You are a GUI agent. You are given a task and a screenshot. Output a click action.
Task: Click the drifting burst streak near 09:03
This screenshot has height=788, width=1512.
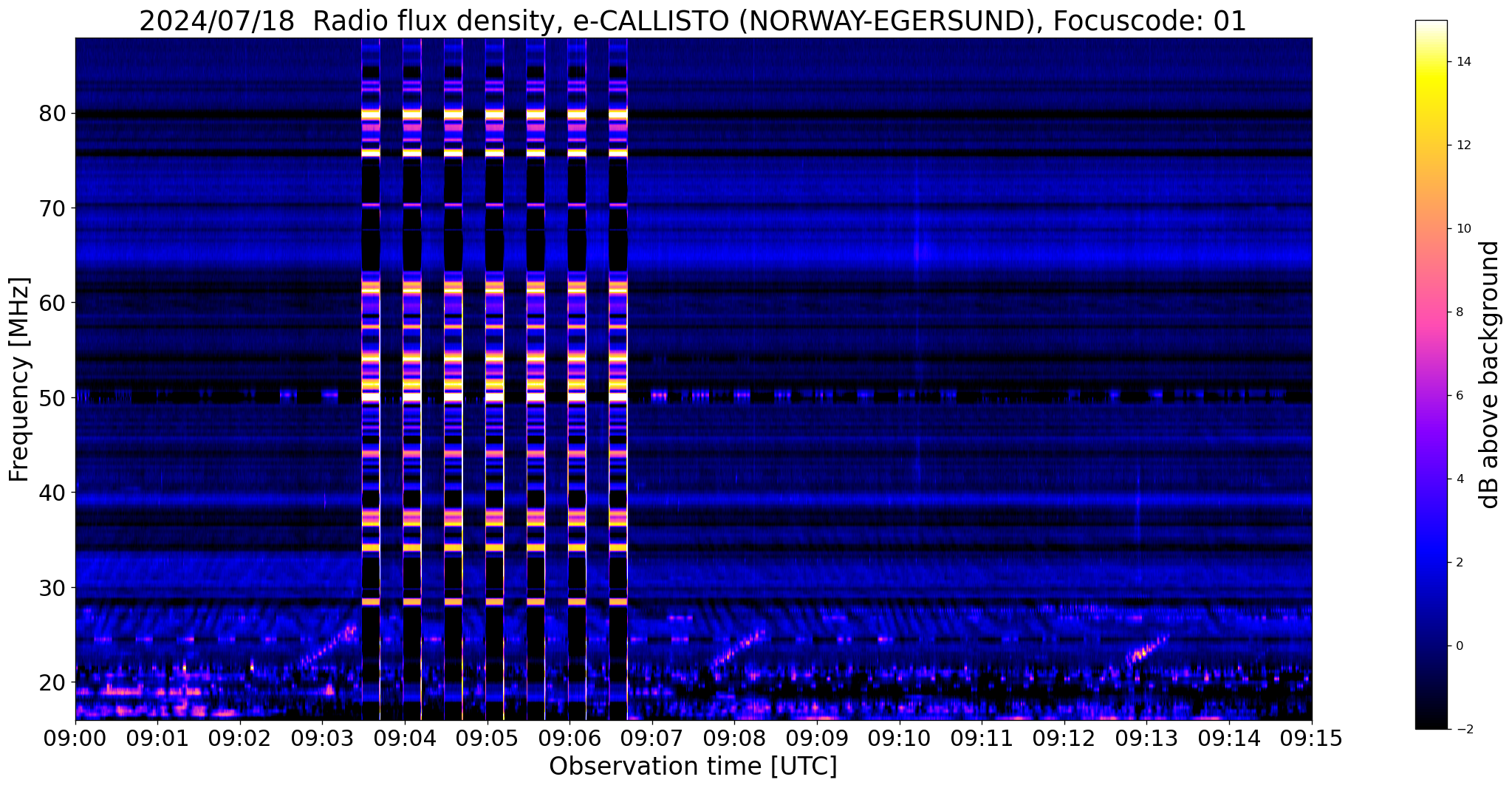[329, 645]
